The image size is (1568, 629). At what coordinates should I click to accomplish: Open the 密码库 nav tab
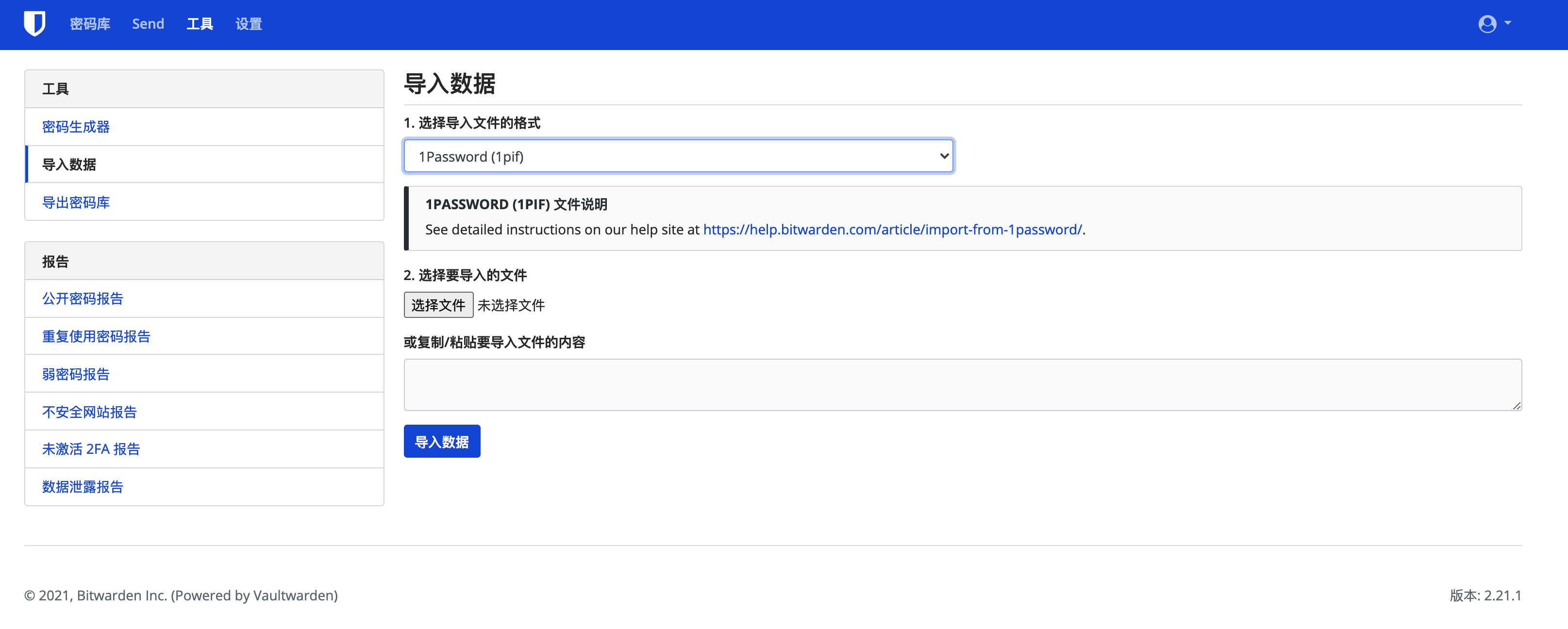(x=90, y=24)
